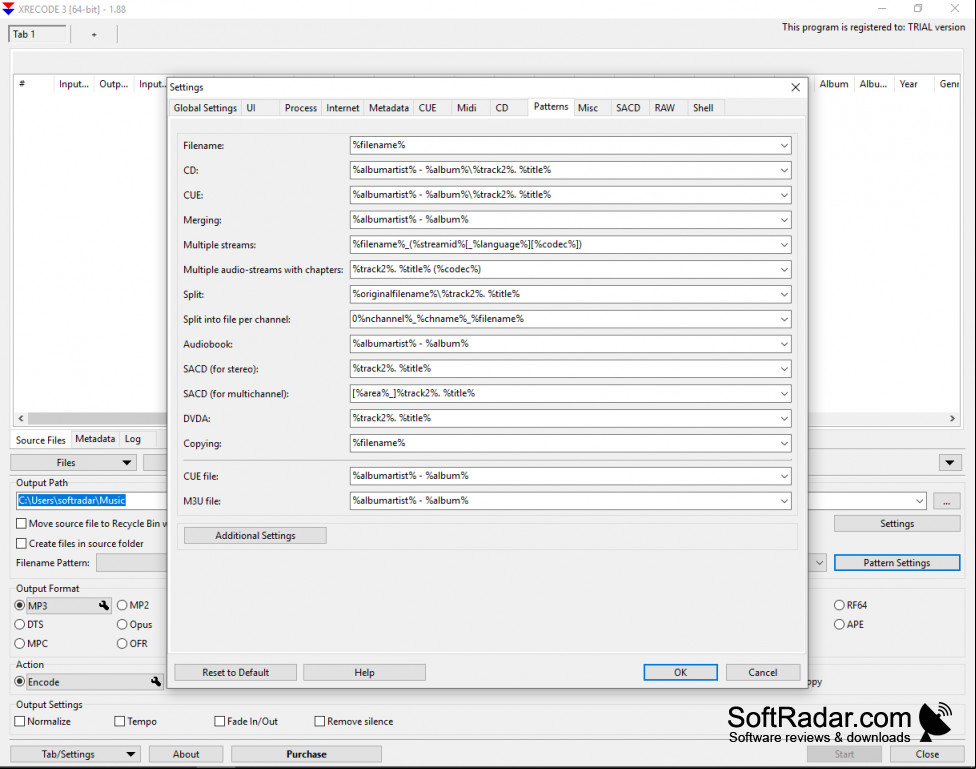Expand Multiple streams pattern dropdown
This screenshot has height=769, width=976.
point(784,245)
